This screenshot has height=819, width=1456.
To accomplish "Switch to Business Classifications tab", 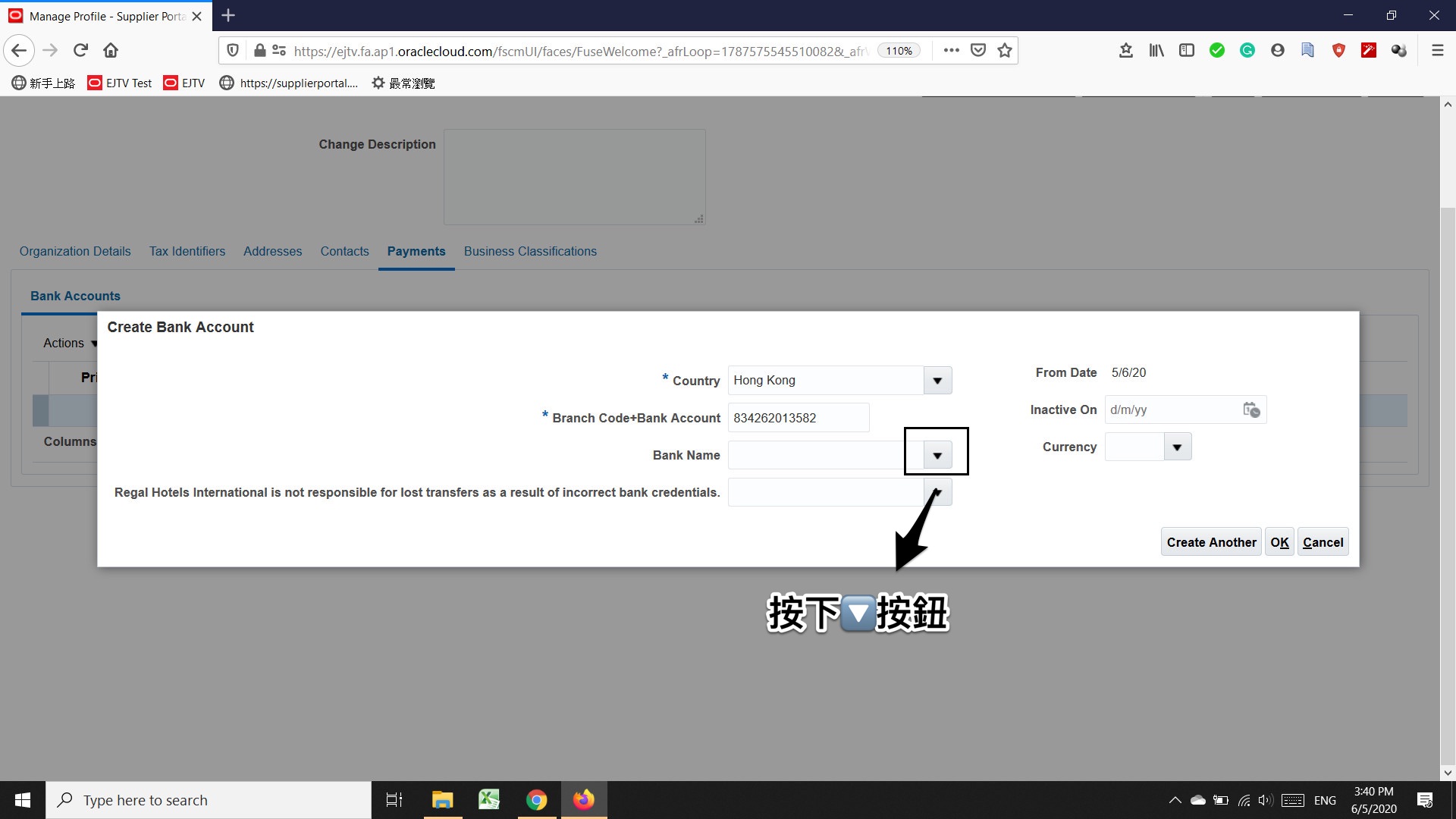I will click(530, 252).
